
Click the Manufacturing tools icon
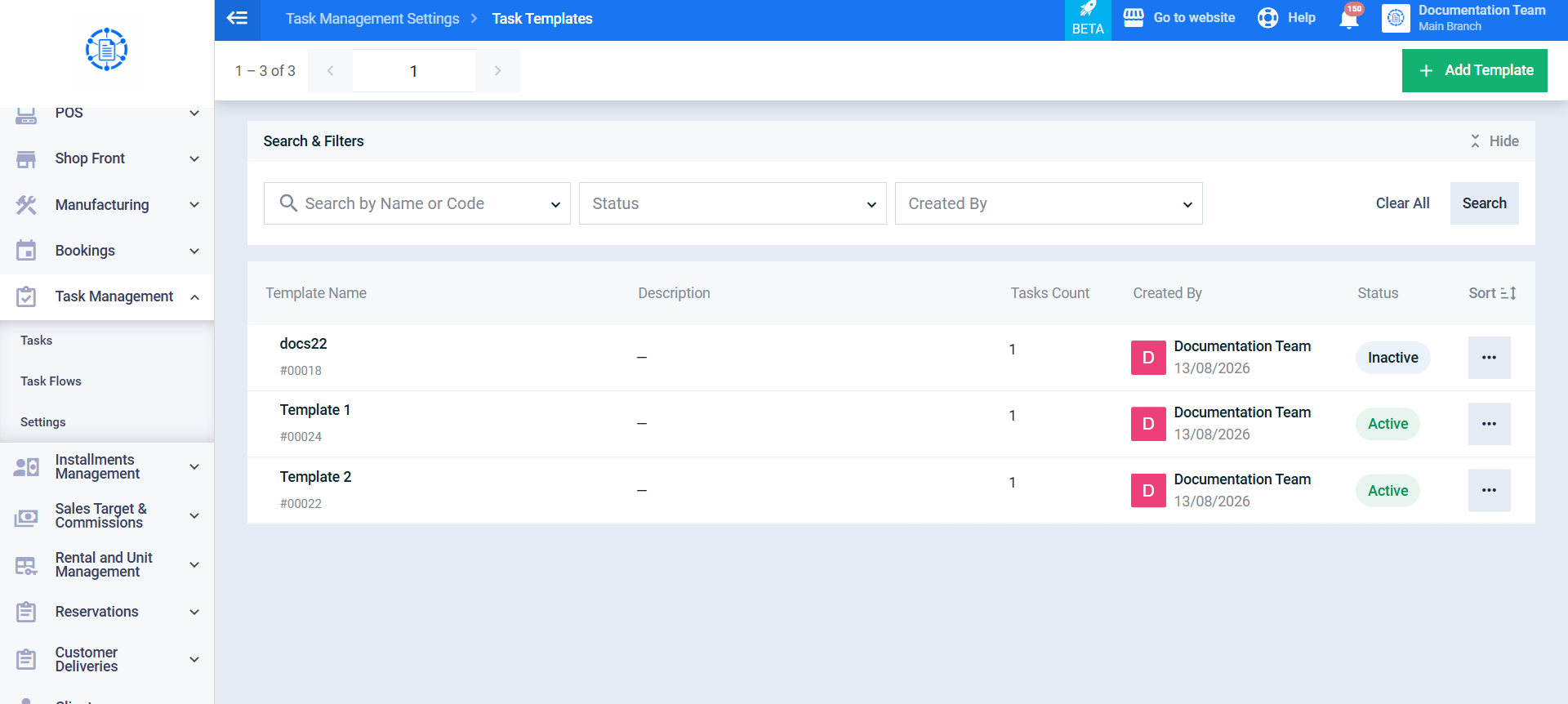(x=26, y=205)
